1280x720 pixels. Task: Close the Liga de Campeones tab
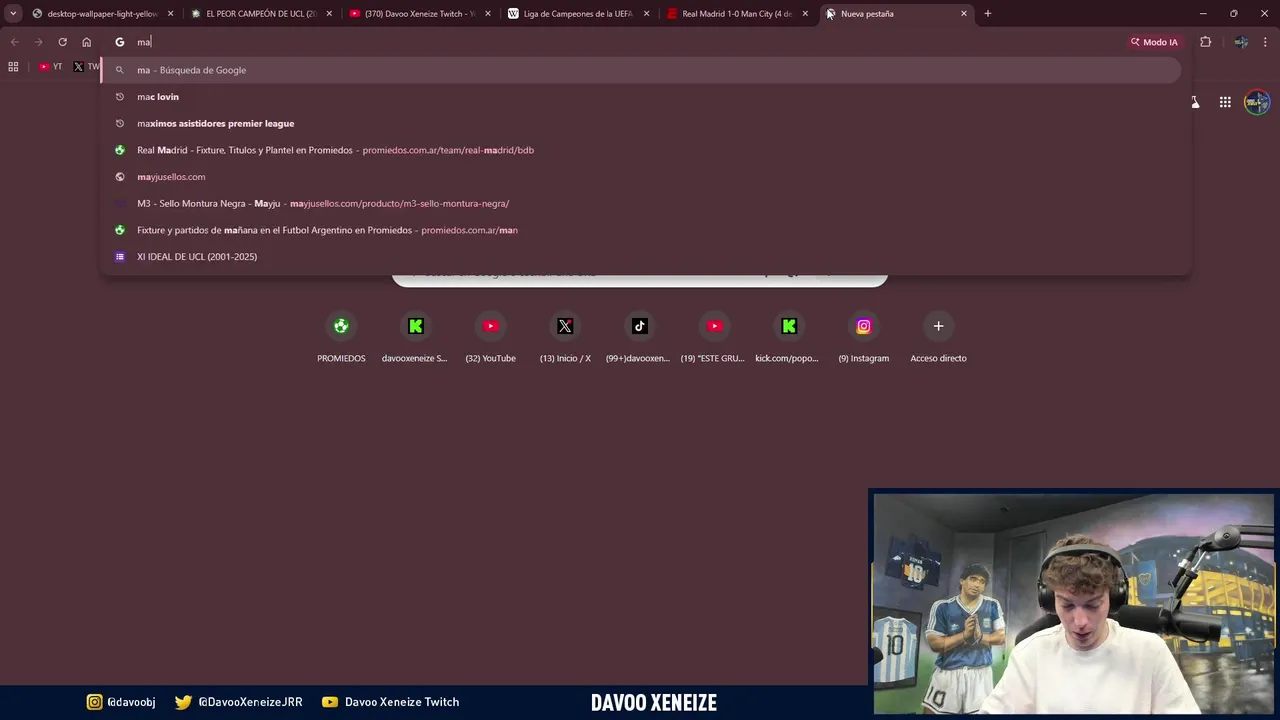646,14
